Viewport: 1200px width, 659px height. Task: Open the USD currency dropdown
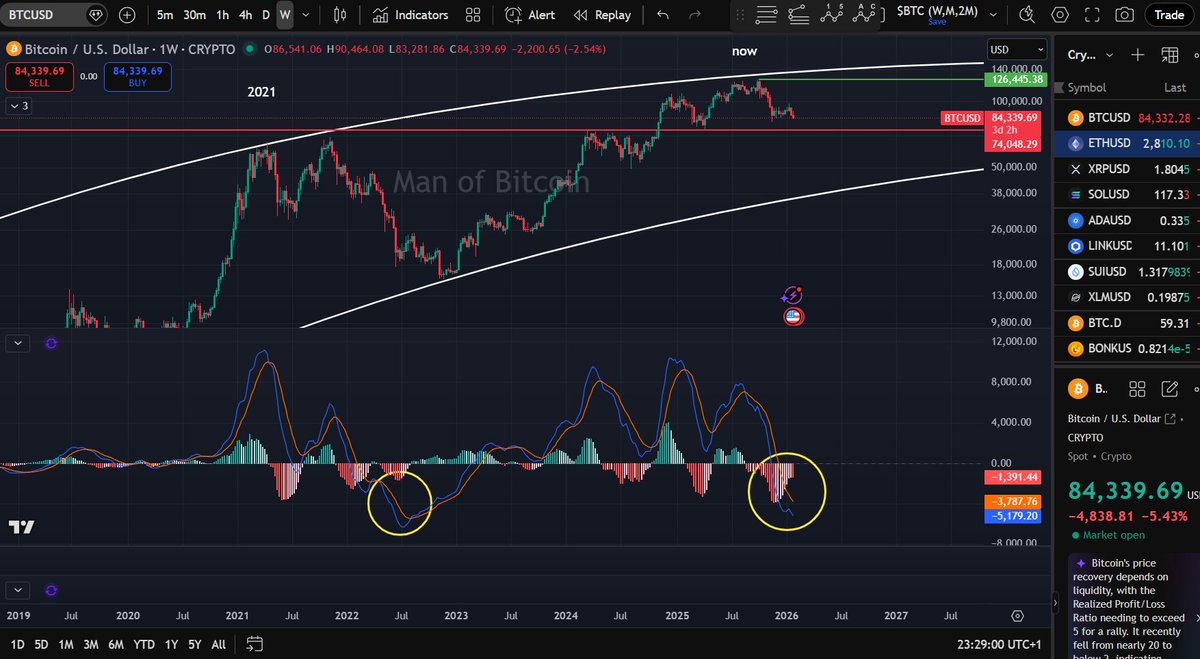coord(1016,48)
